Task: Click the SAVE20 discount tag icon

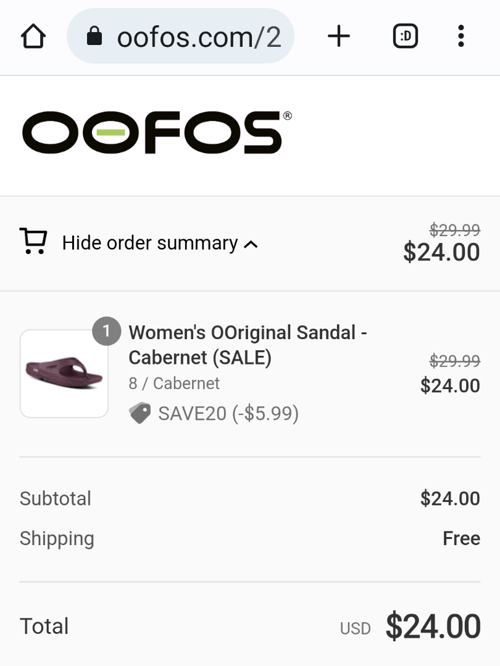Action: click(140, 413)
